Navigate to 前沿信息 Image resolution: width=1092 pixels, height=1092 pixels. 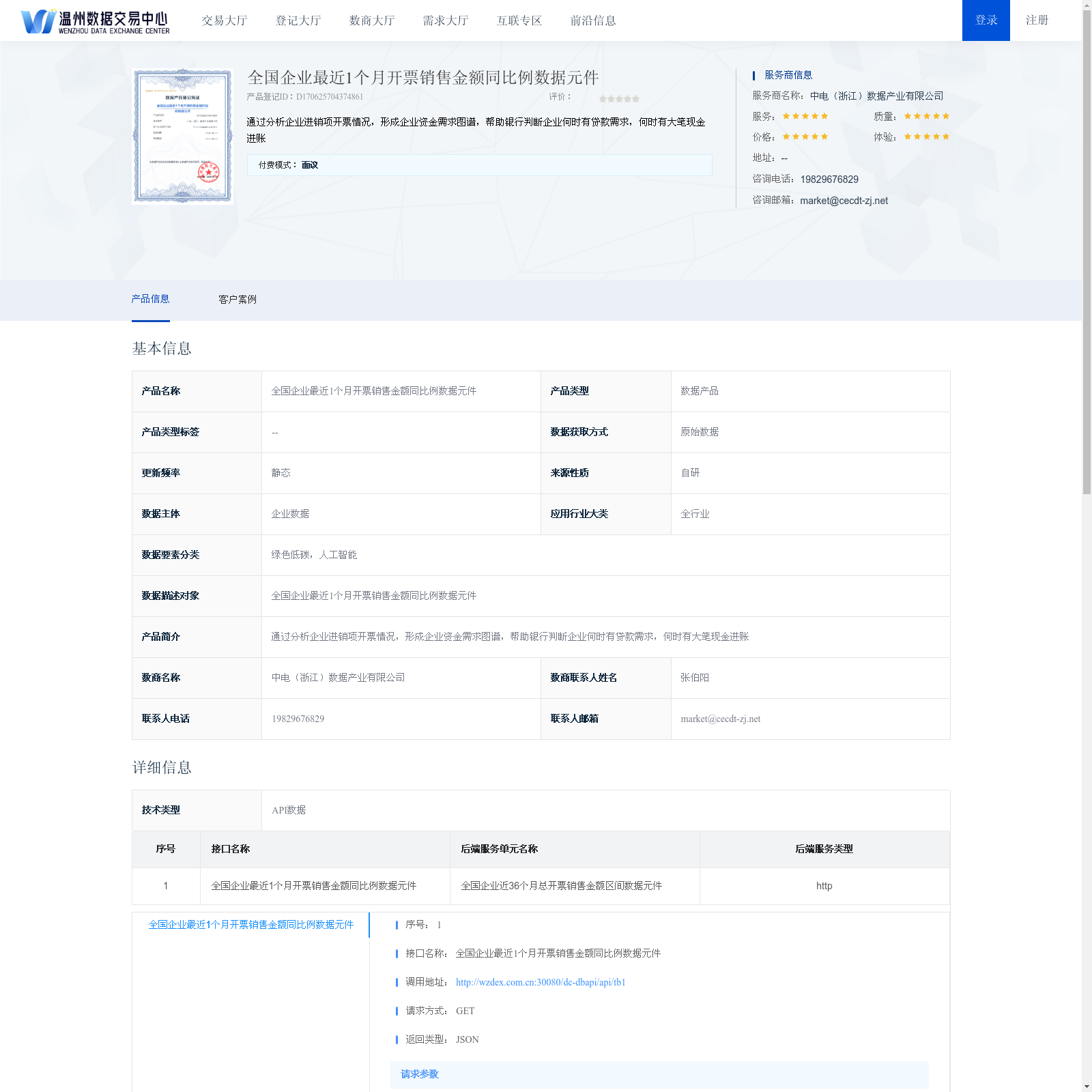[x=593, y=20]
